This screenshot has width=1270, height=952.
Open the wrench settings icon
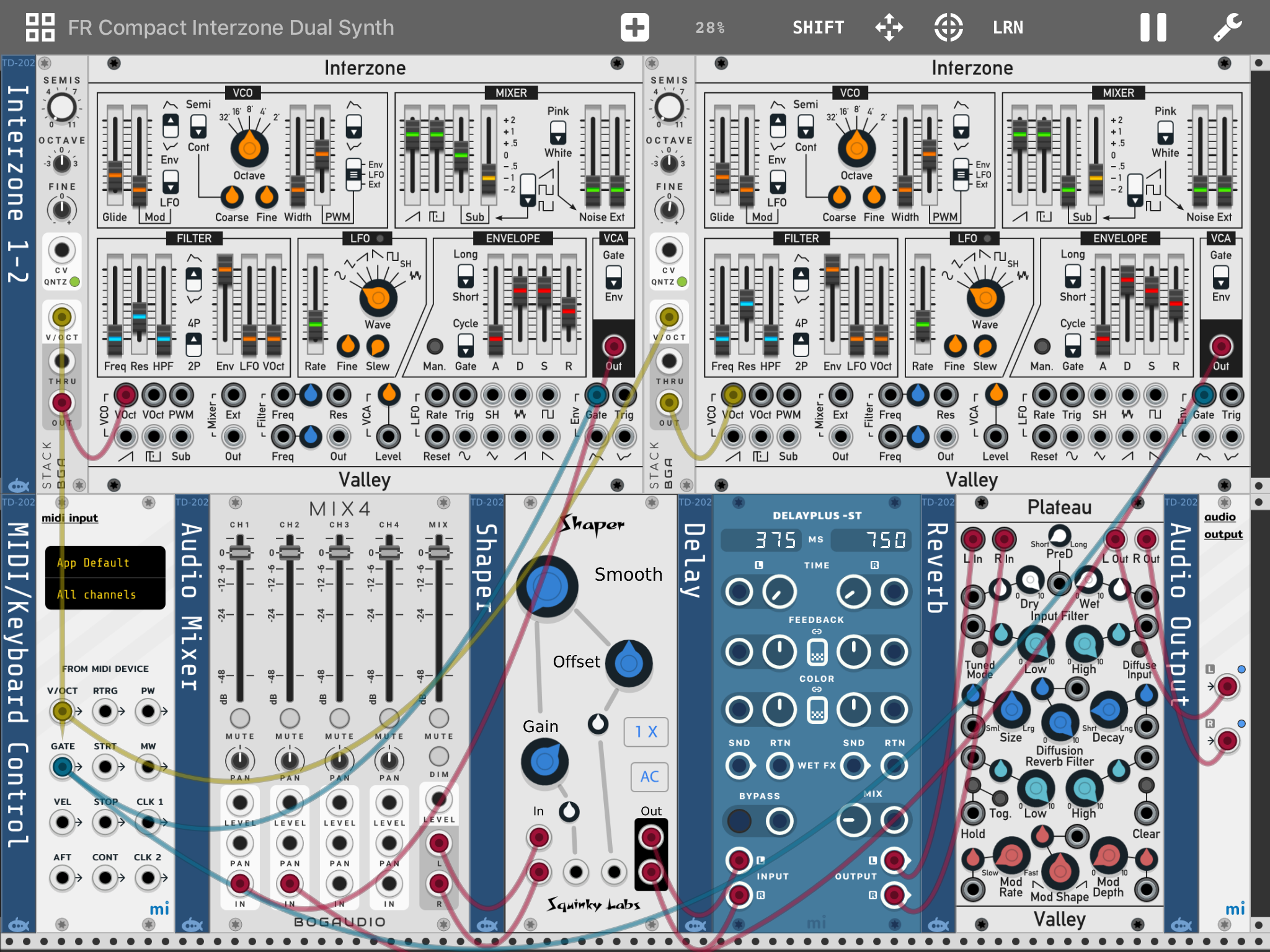coord(1227,27)
